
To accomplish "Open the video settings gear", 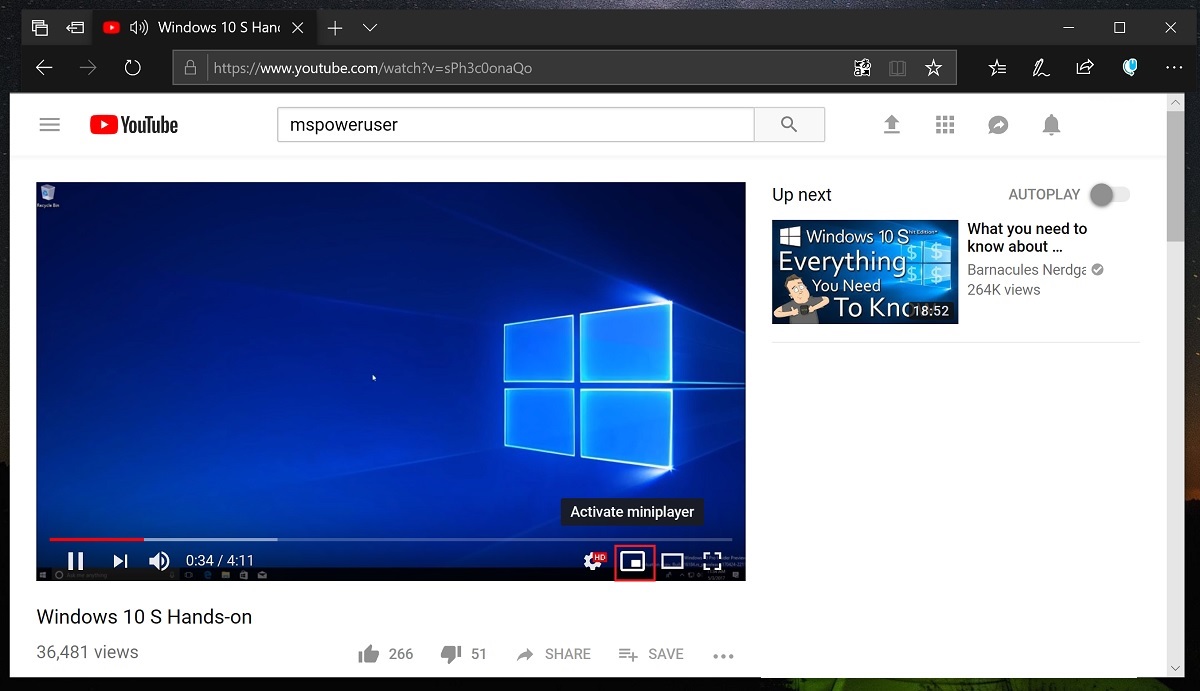I will click(x=595, y=561).
